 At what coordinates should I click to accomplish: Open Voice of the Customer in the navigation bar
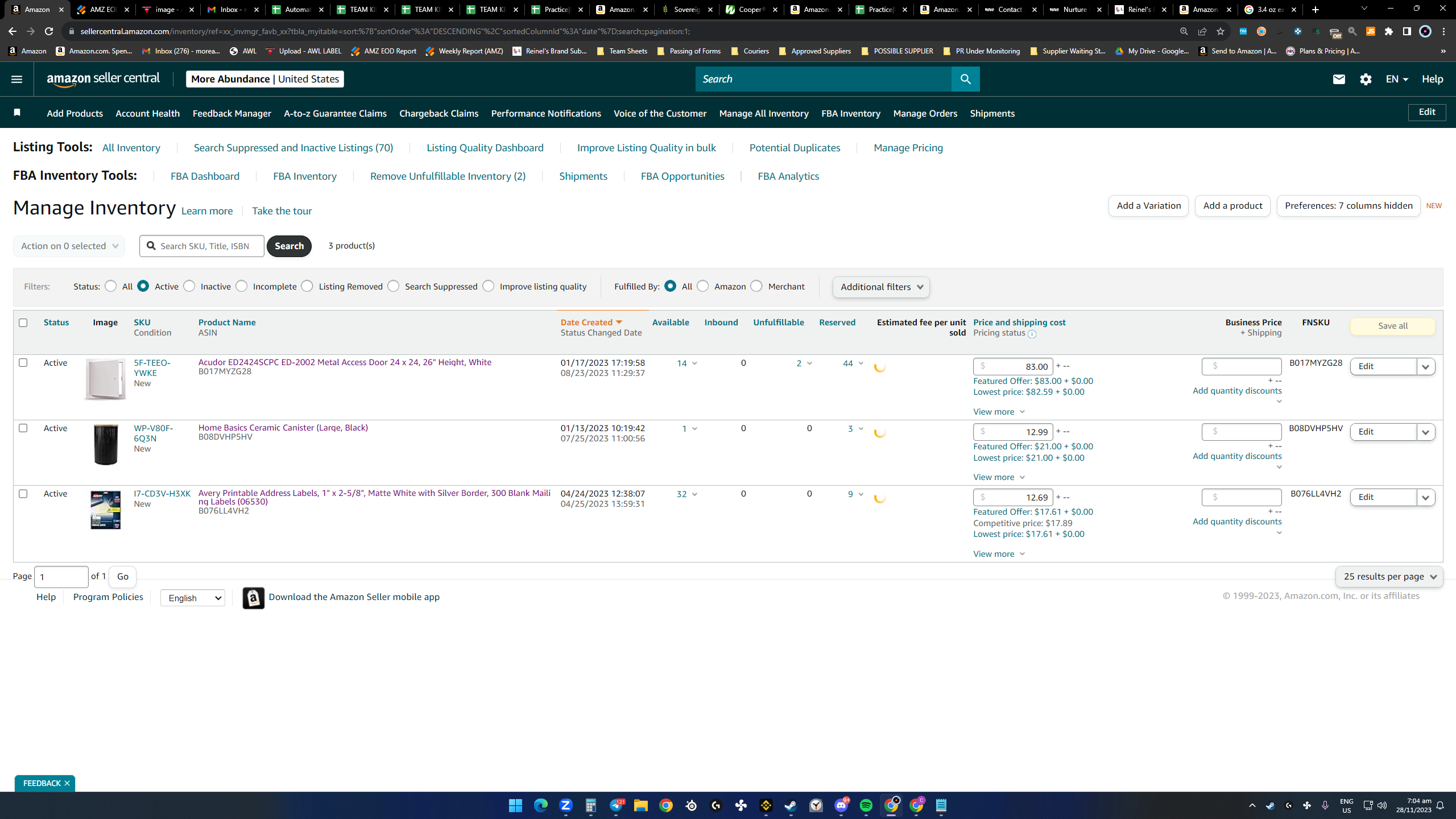pyautogui.click(x=660, y=113)
